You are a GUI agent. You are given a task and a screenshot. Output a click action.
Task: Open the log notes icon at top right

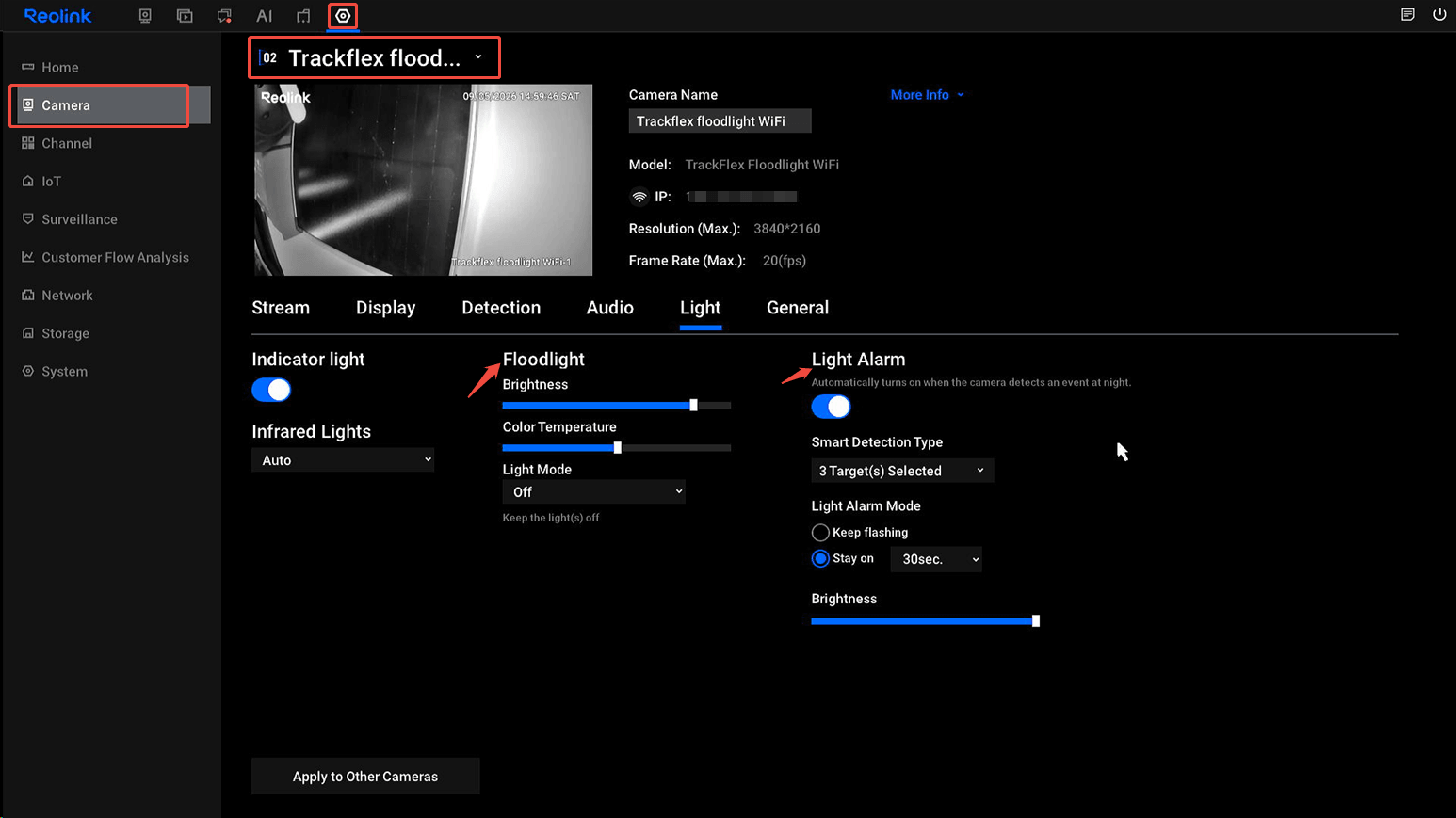coord(1408,14)
